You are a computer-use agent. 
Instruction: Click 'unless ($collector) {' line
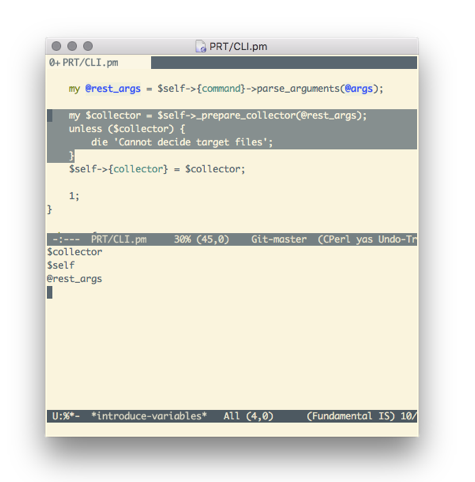coord(127,129)
